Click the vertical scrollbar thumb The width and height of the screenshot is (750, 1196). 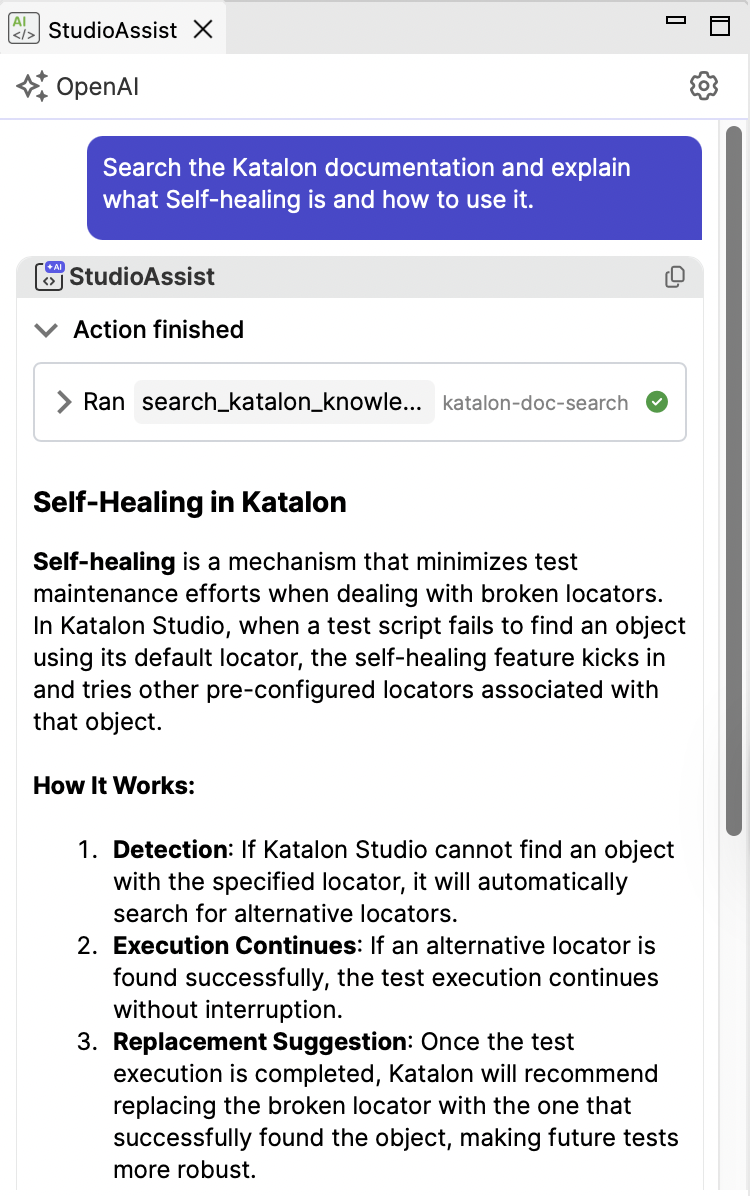coord(734,481)
